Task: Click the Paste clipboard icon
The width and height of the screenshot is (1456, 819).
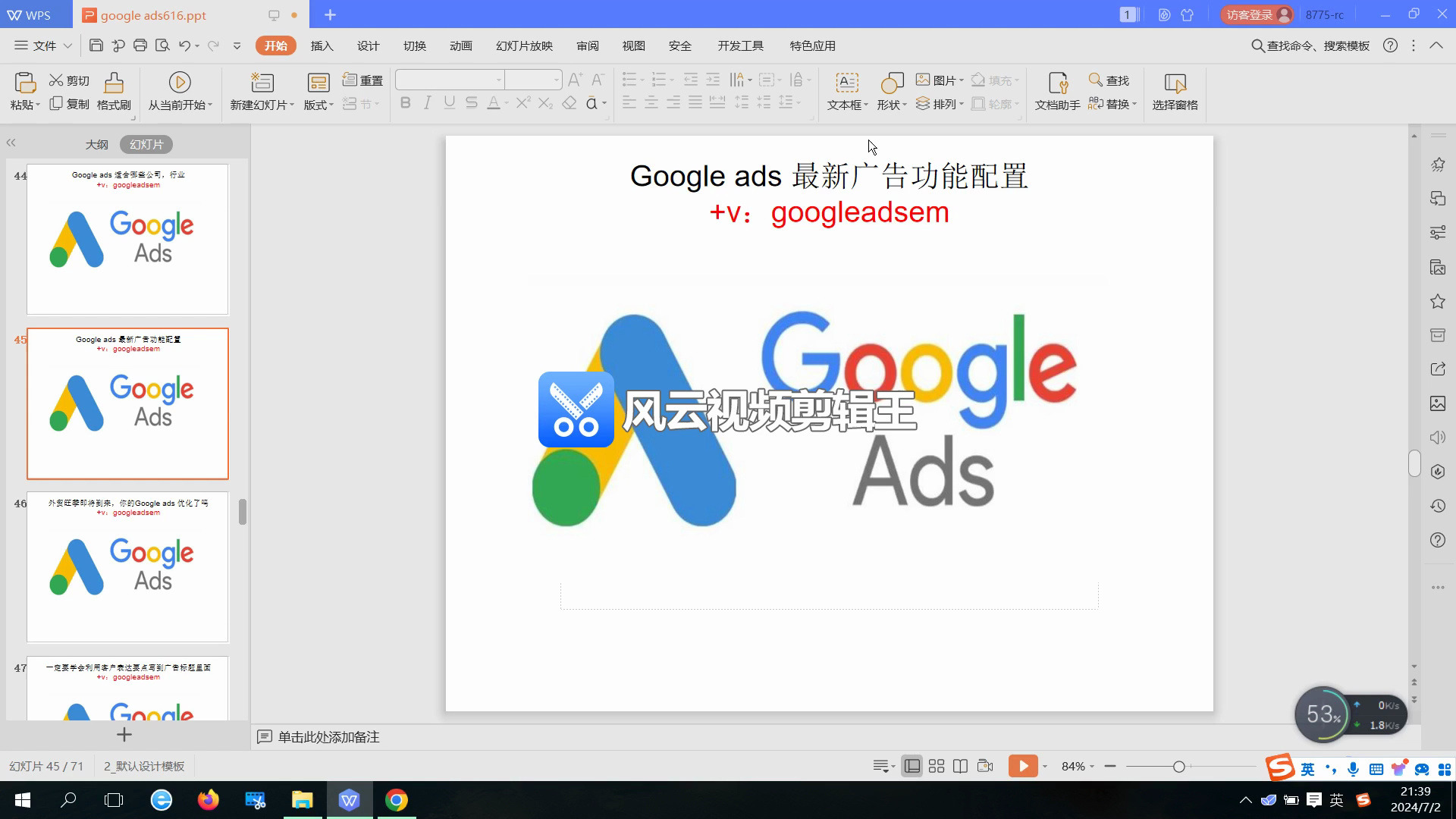Action: coord(25,82)
